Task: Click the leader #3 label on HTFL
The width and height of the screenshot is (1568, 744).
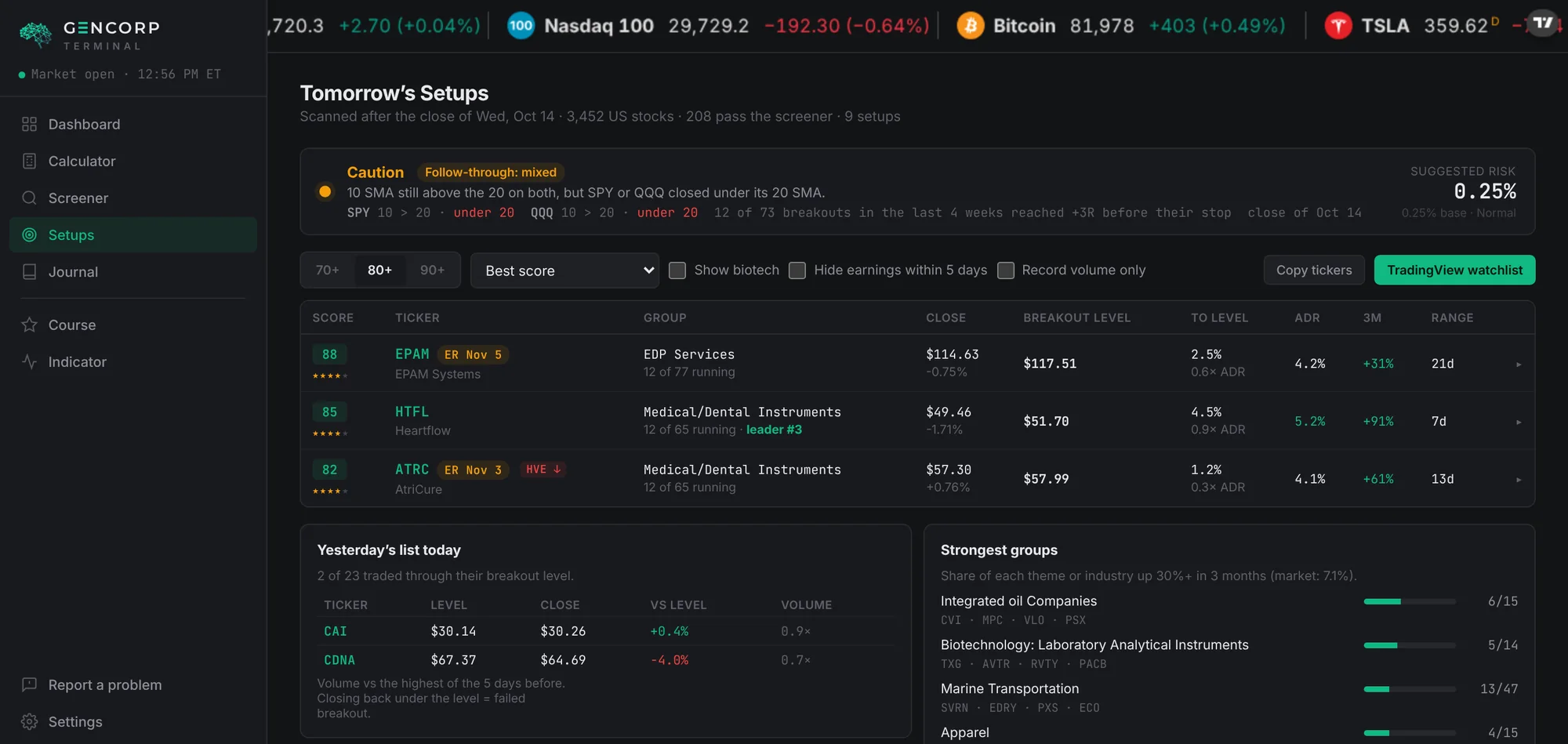Action: coord(774,430)
